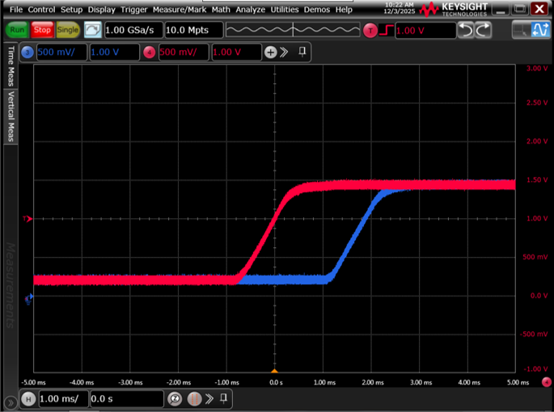The image size is (554, 412).
Task: Maximize the oscilloscope window
Action: [520, 9]
